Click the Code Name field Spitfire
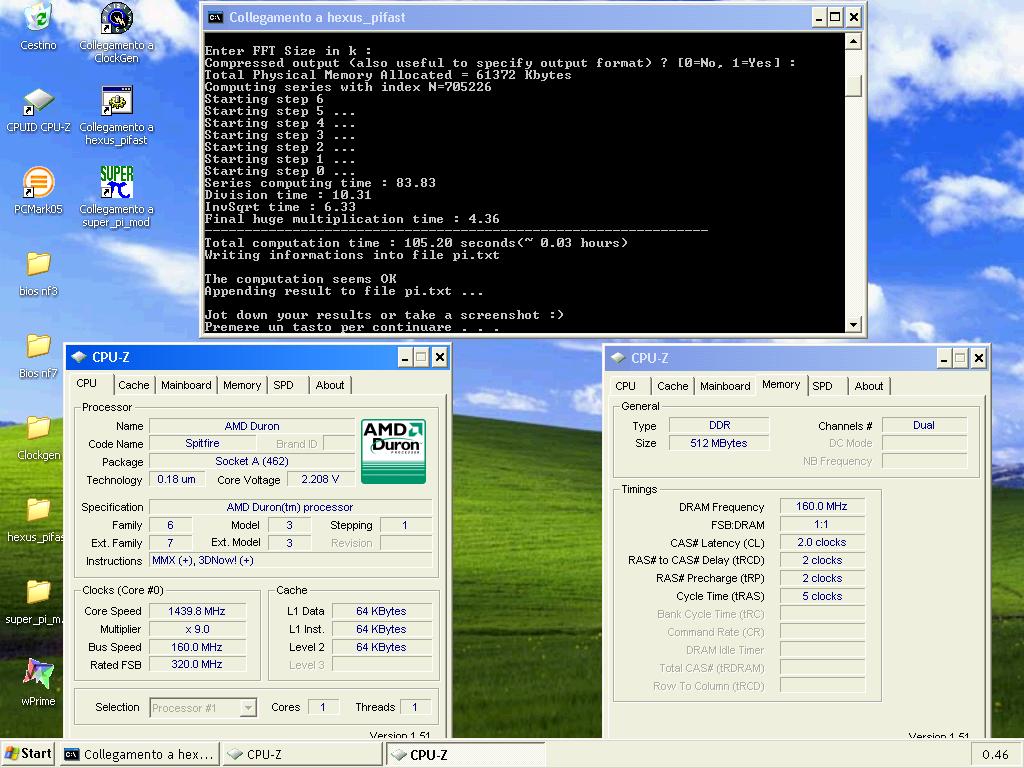 pos(202,443)
